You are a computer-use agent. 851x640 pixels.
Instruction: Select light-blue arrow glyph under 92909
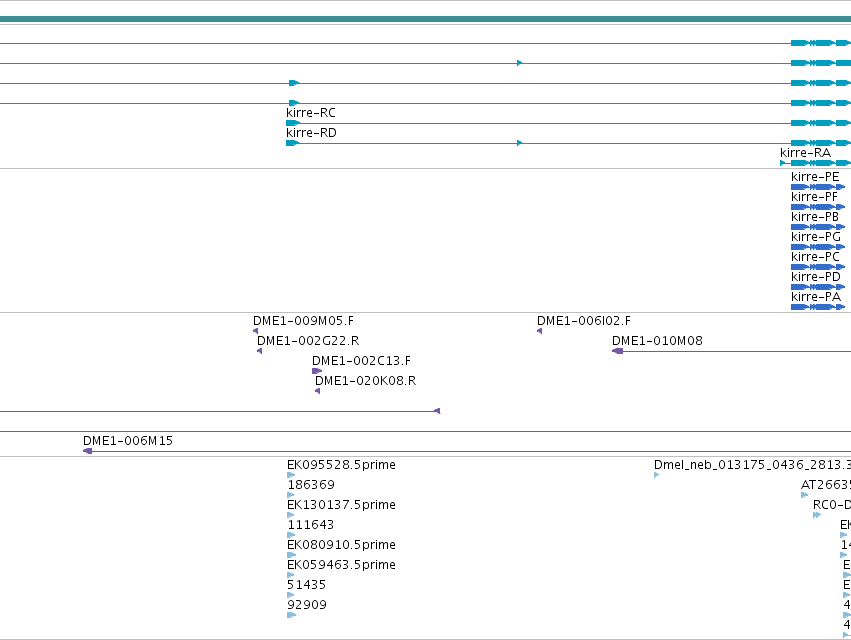tap(291, 615)
